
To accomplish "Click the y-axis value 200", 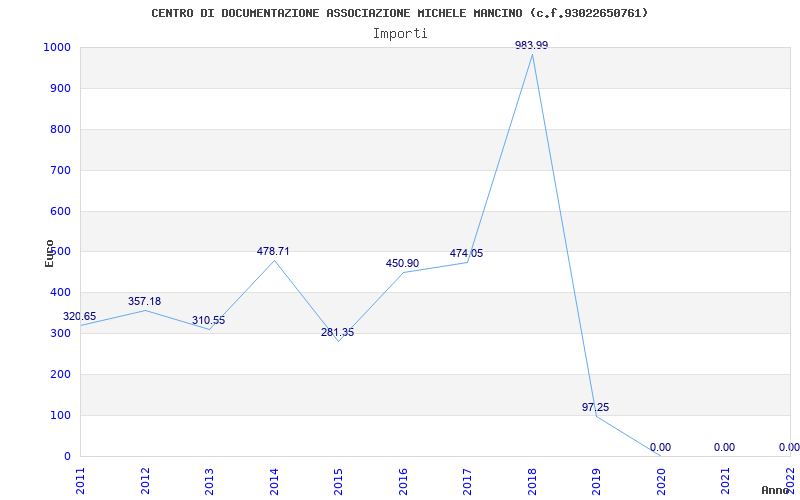I will tap(60, 374).
